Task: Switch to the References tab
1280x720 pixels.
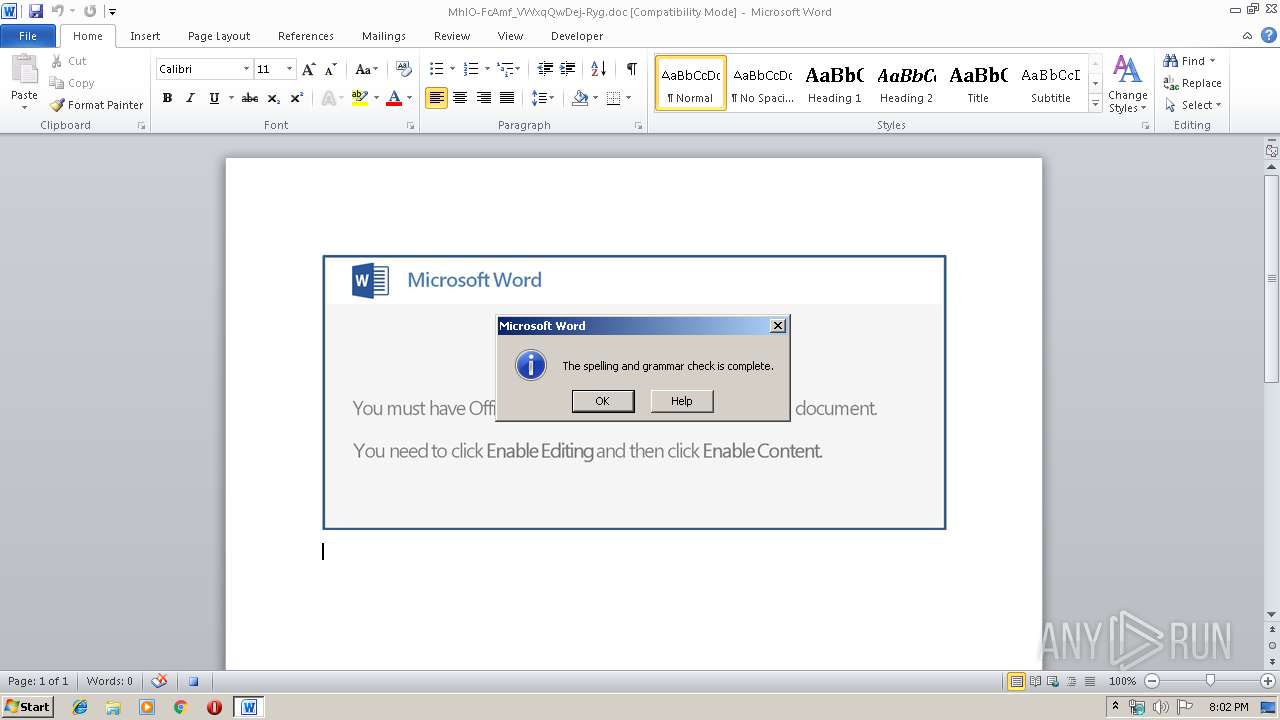Action: (x=306, y=36)
